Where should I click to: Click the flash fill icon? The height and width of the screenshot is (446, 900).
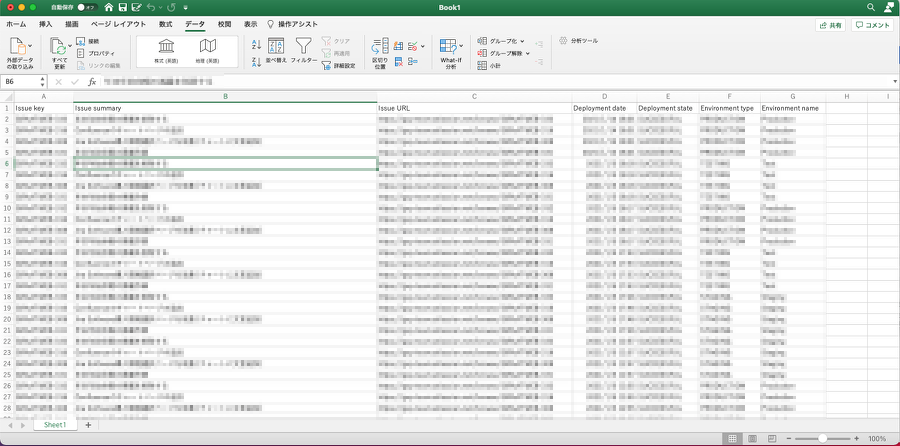[x=398, y=46]
